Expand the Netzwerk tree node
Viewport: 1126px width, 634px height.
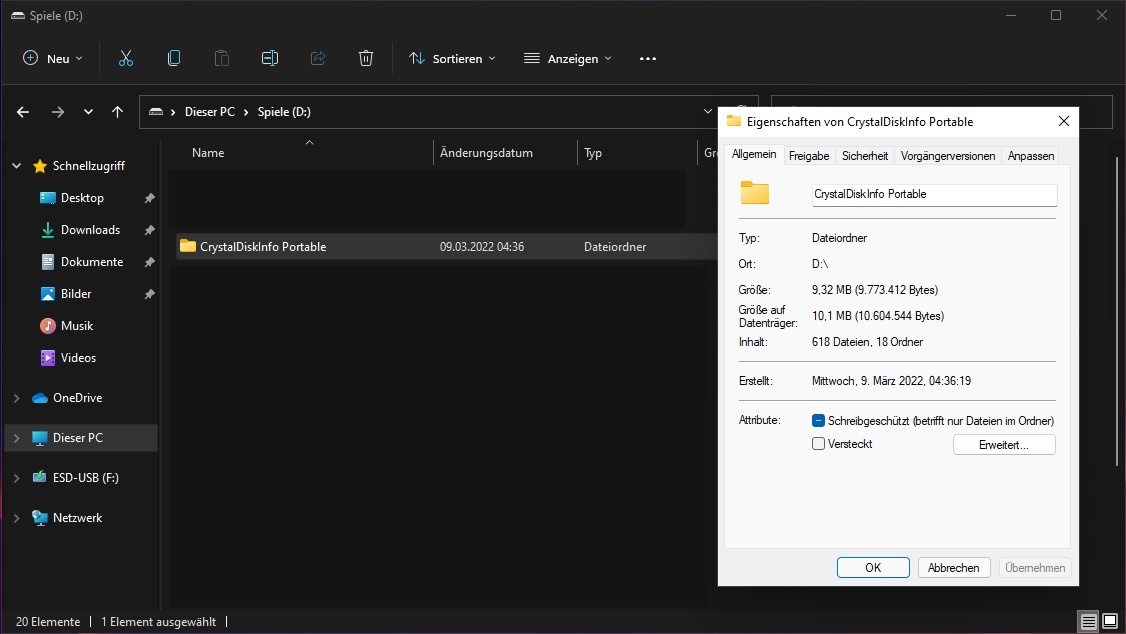(x=17, y=518)
